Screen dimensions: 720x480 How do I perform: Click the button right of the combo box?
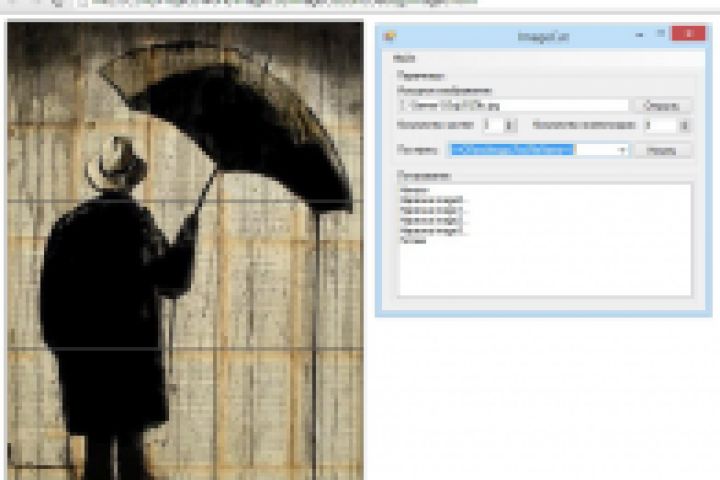662,150
